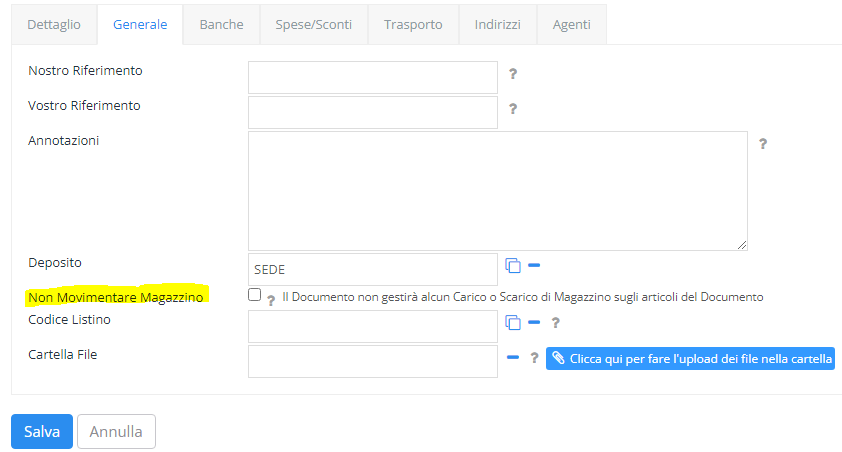
Task: Click help icon beside Non Movimentare checkbox
Action: tap(271, 300)
